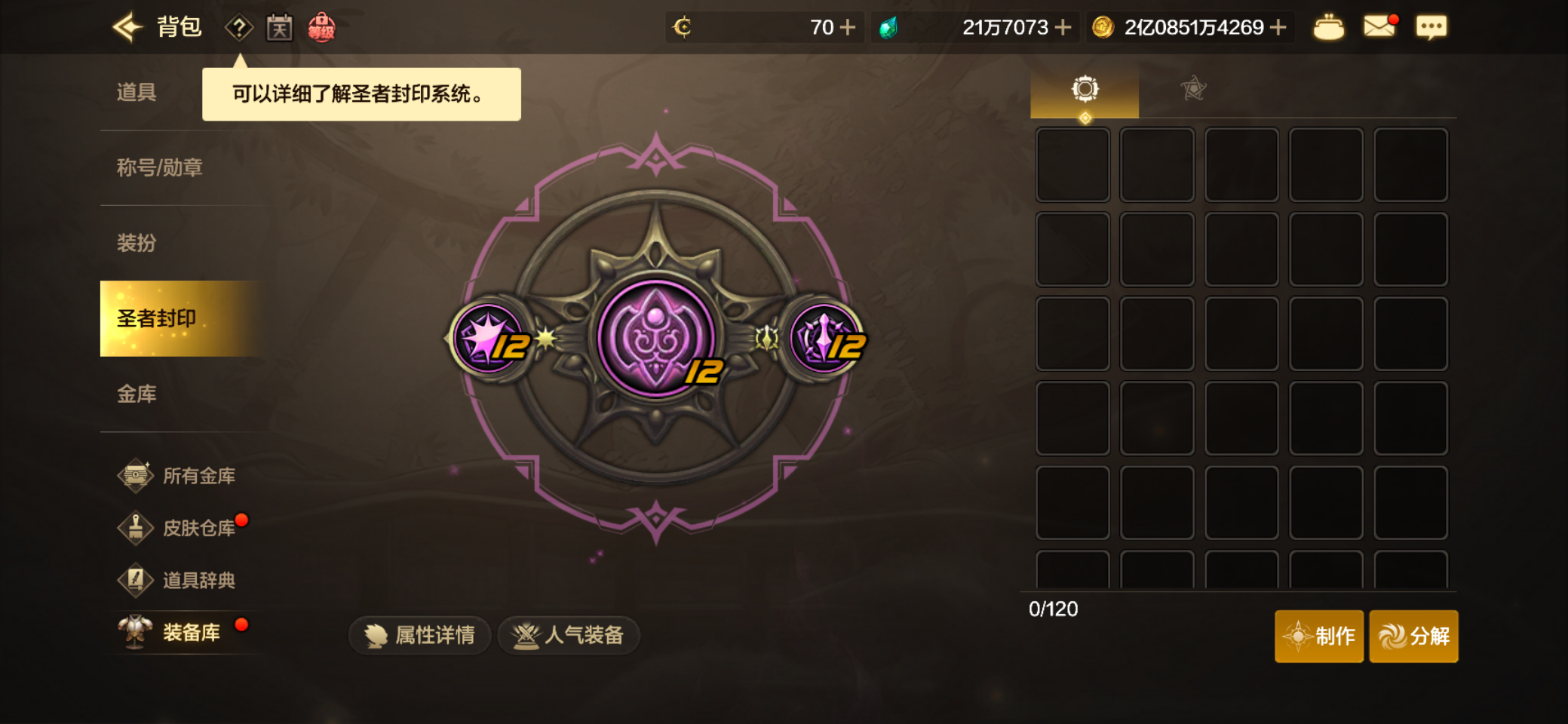The height and width of the screenshot is (724, 1568).
Task: Switch to the pentagram inventory tab
Action: coord(1193,89)
